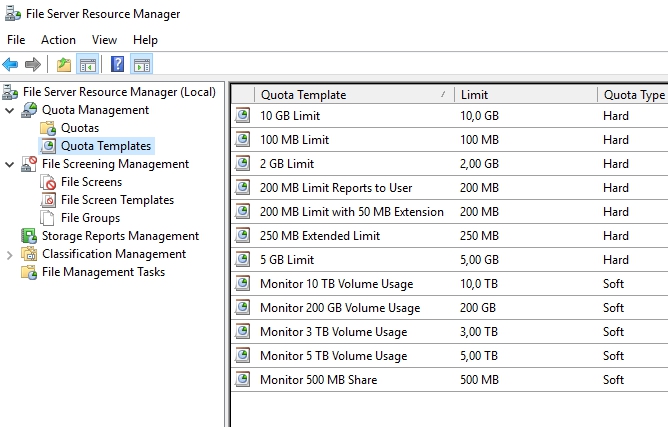Viewport: 668px width, 427px height.
Task: Select File Groups in the tree
Action: point(90,218)
